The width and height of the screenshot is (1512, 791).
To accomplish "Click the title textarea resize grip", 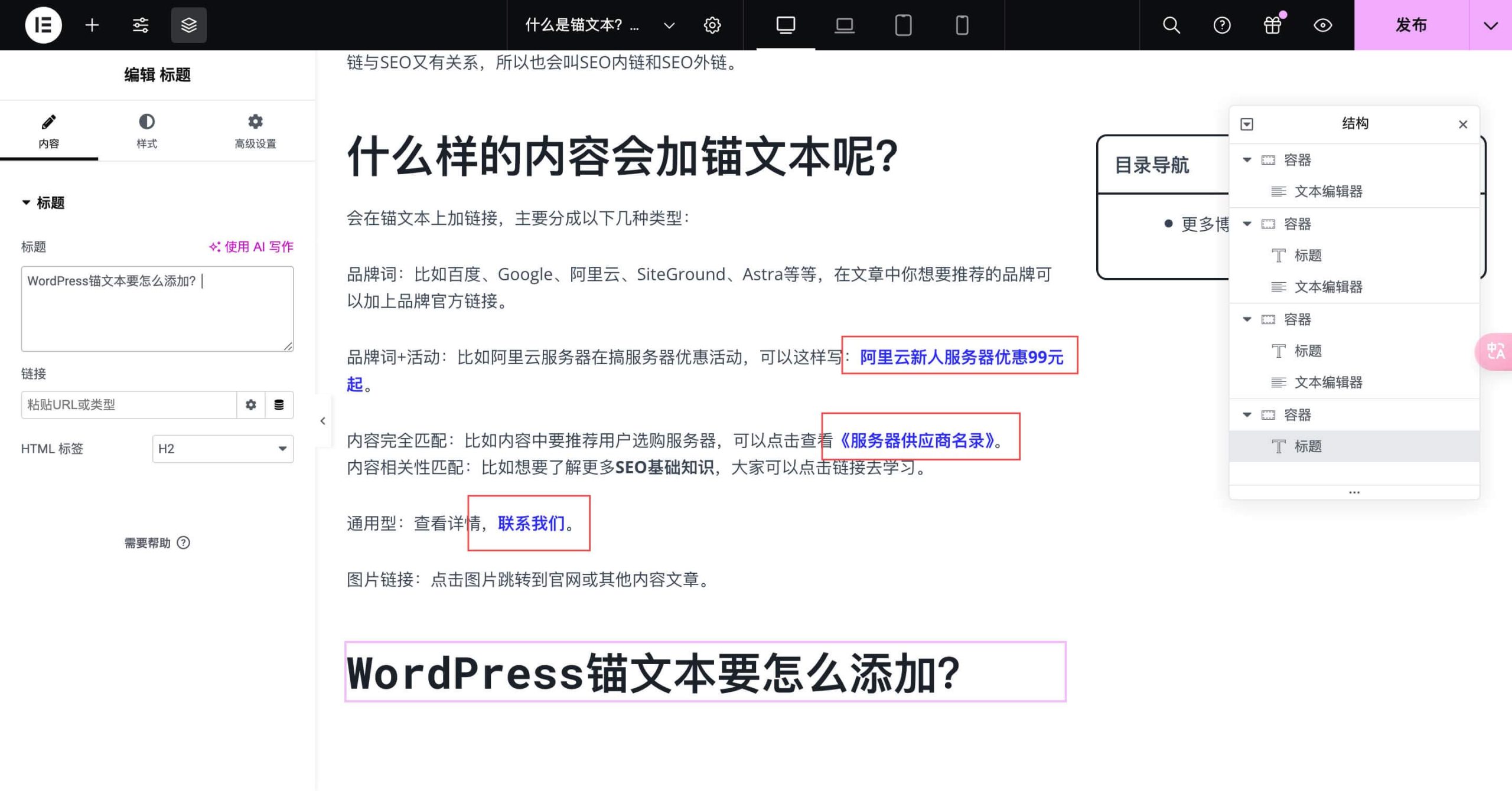I will coord(288,346).
